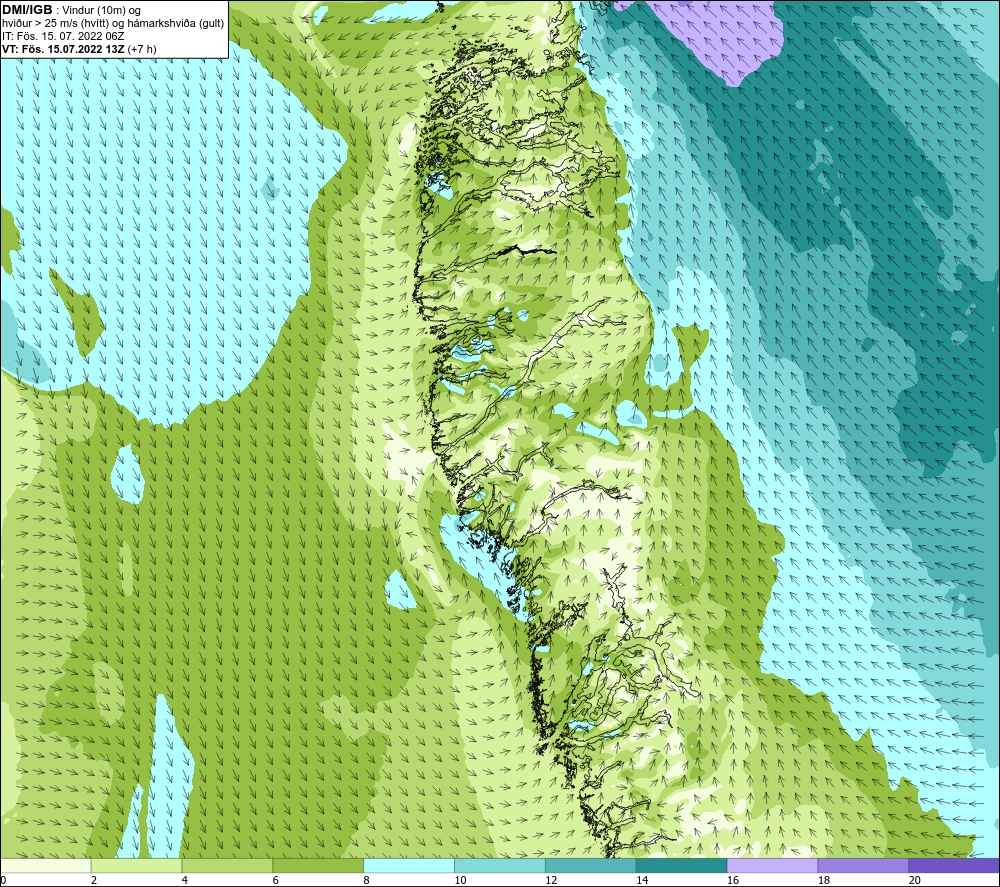Click the 16–18 m/s light purple legend swatch
This screenshot has width=1000, height=887.
coord(772,866)
